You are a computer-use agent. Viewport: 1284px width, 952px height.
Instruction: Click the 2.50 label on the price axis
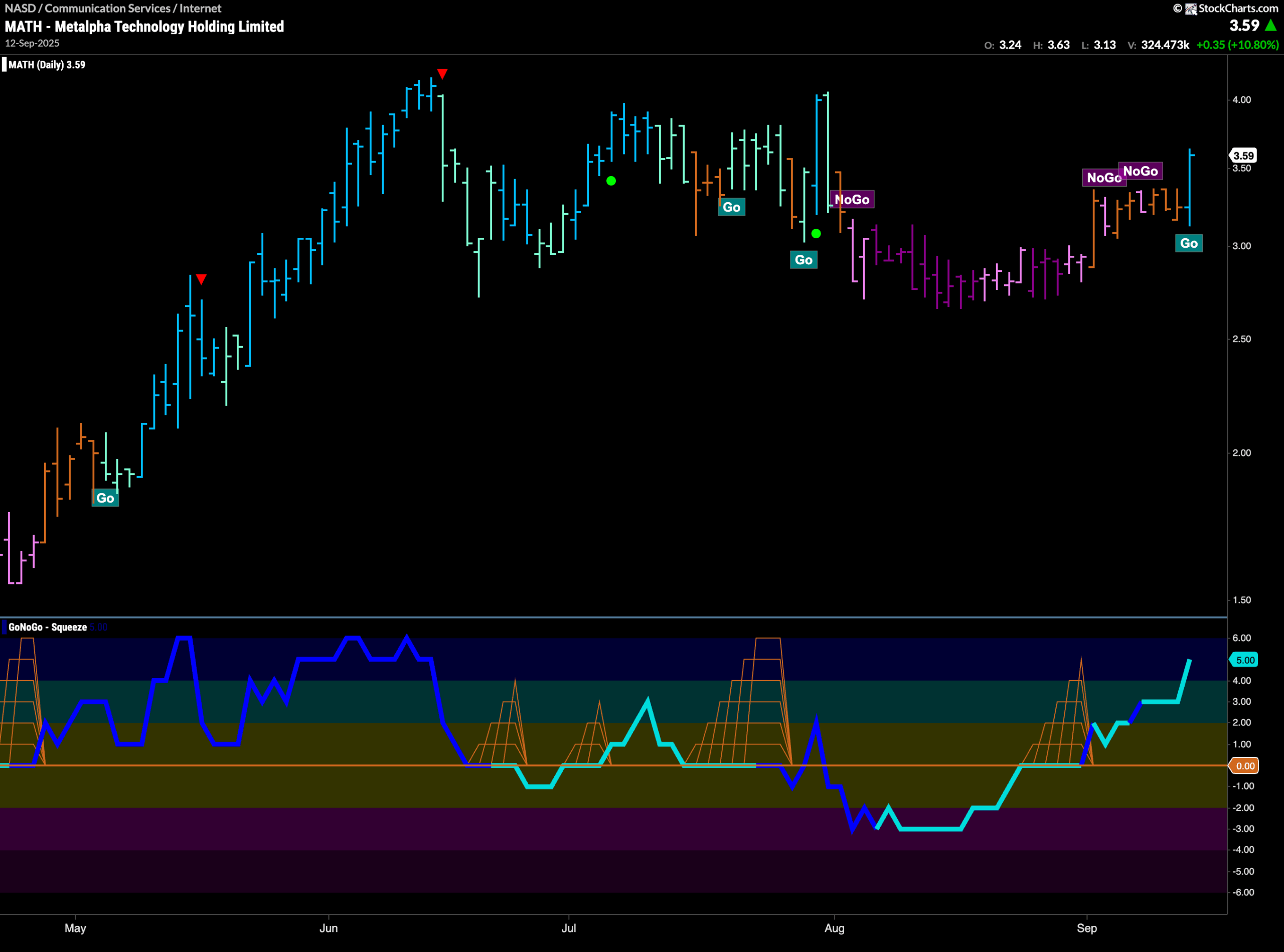(x=1242, y=339)
